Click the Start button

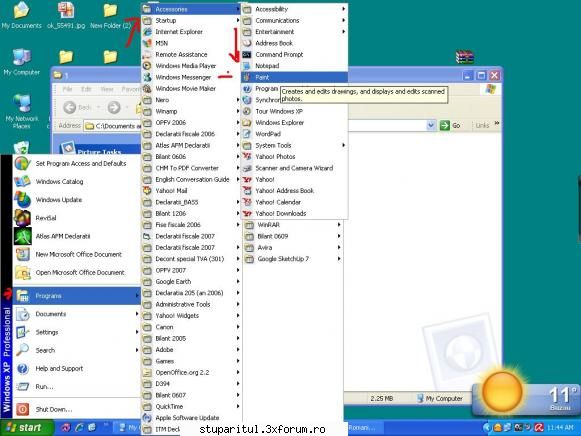point(26,428)
